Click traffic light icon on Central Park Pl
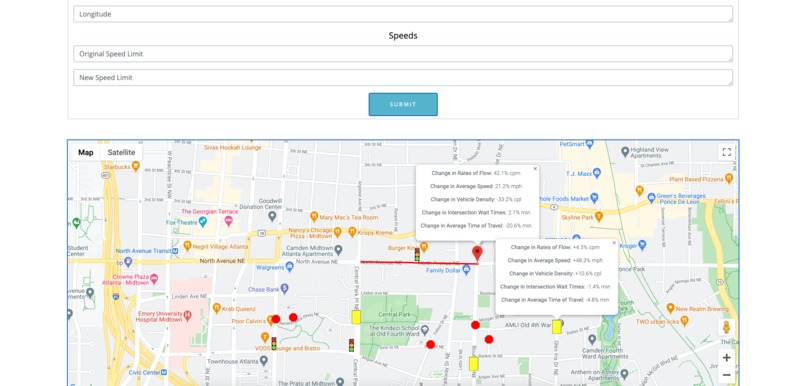The image size is (806, 386). (x=352, y=345)
